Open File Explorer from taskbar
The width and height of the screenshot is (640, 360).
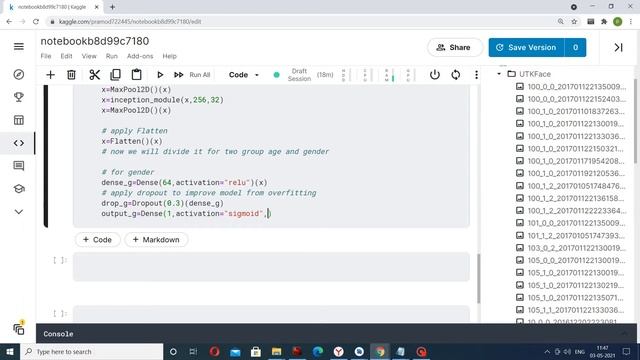tap(276, 351)
